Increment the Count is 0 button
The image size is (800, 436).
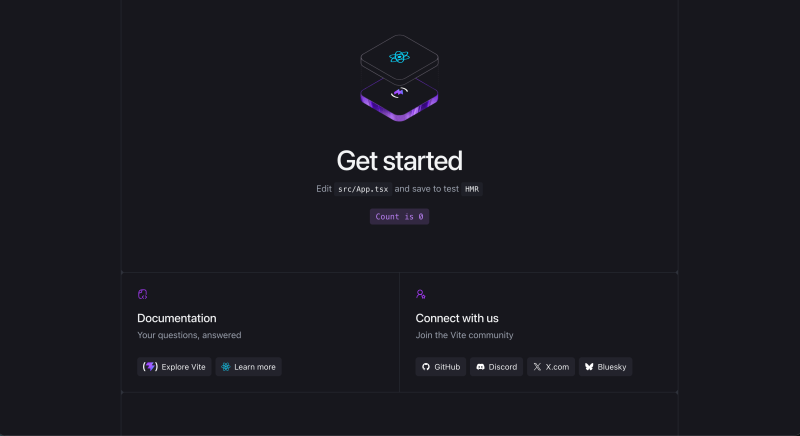coord(399,217)
